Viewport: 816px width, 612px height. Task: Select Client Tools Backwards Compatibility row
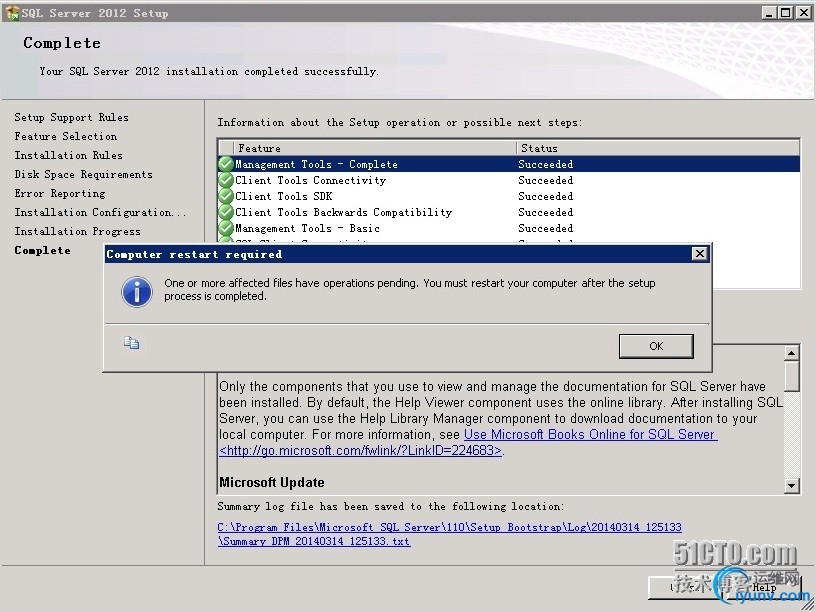click(508, 212)
